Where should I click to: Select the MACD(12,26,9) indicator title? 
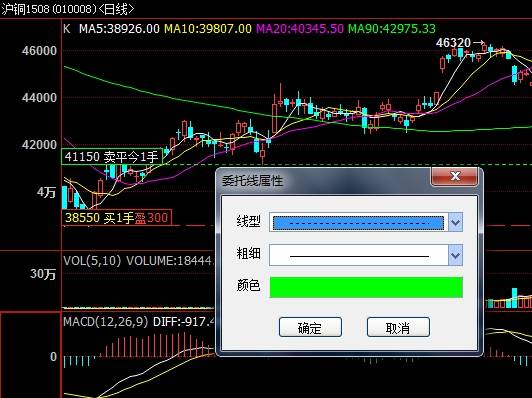point(106,321)
